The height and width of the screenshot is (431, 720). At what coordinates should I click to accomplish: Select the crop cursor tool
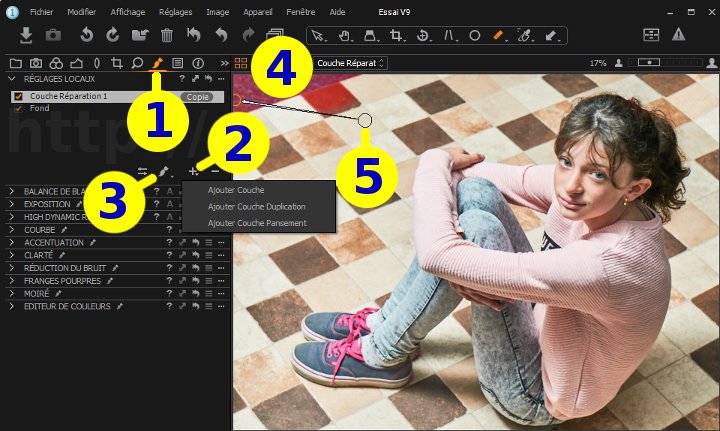396,35
